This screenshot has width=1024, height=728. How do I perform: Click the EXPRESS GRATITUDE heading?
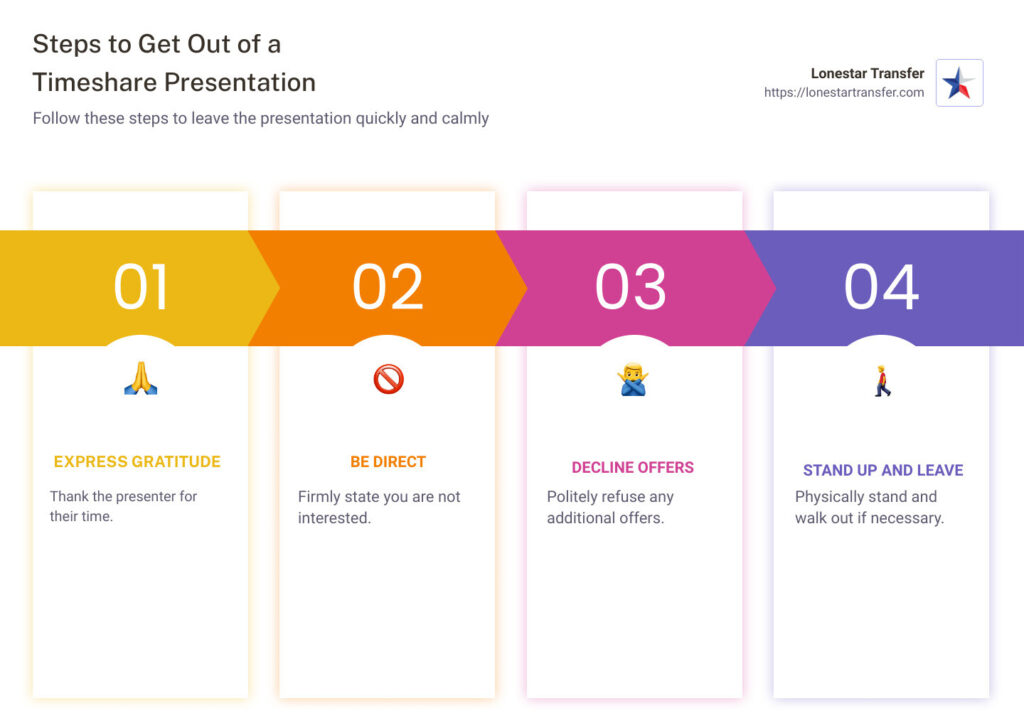click(x=137, y=462)
